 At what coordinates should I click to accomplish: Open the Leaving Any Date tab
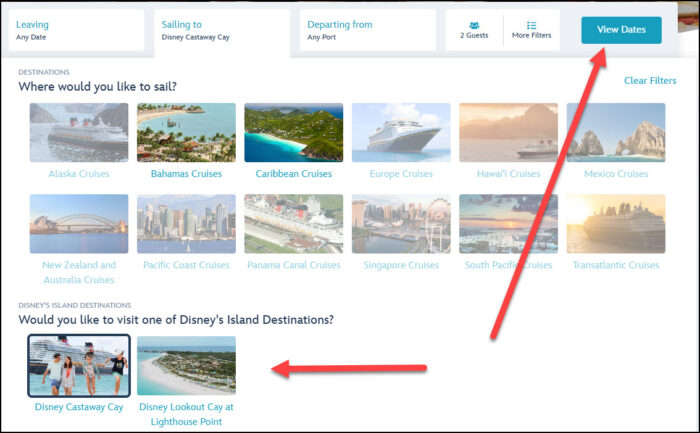76,30
